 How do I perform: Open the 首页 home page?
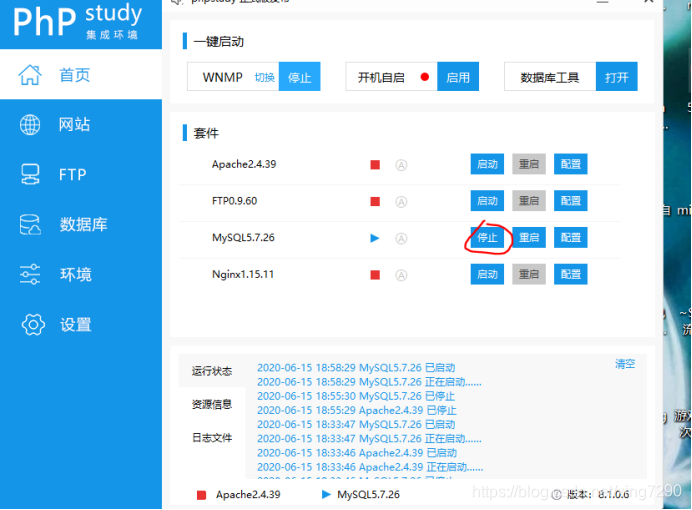(81, 75)
